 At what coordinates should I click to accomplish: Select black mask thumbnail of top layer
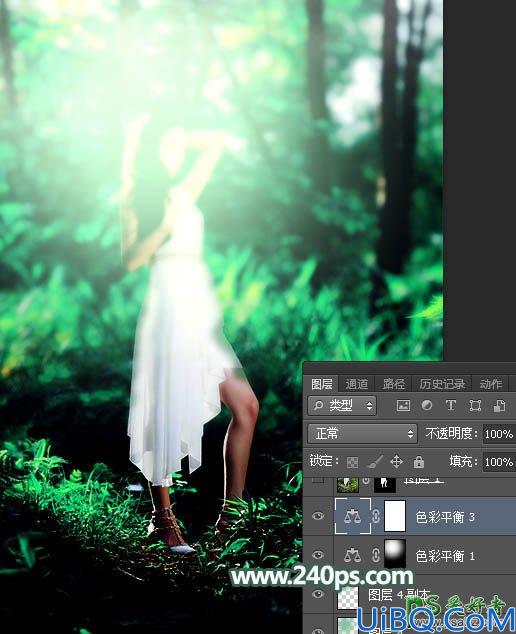(x=385, y=484)
